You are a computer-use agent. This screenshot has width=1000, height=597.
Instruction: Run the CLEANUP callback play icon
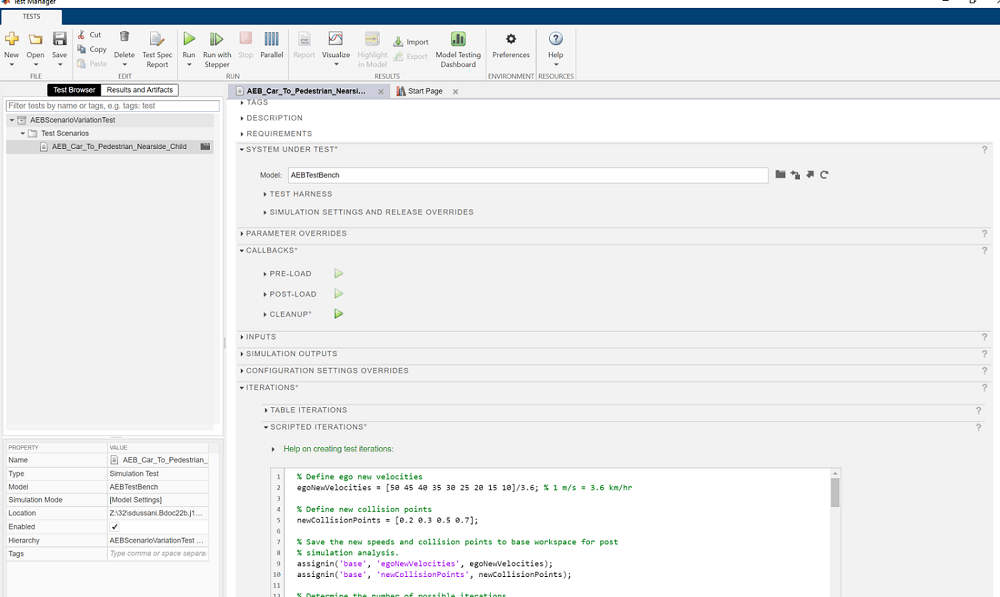pyautogui.click(x=338, y=314)
